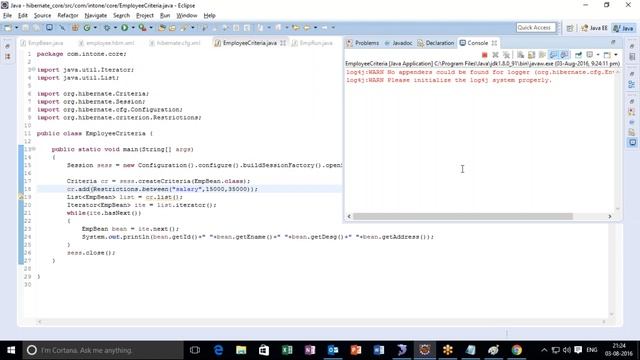
Task: Click the Open Perspective icon
Action: click(570, 28)
